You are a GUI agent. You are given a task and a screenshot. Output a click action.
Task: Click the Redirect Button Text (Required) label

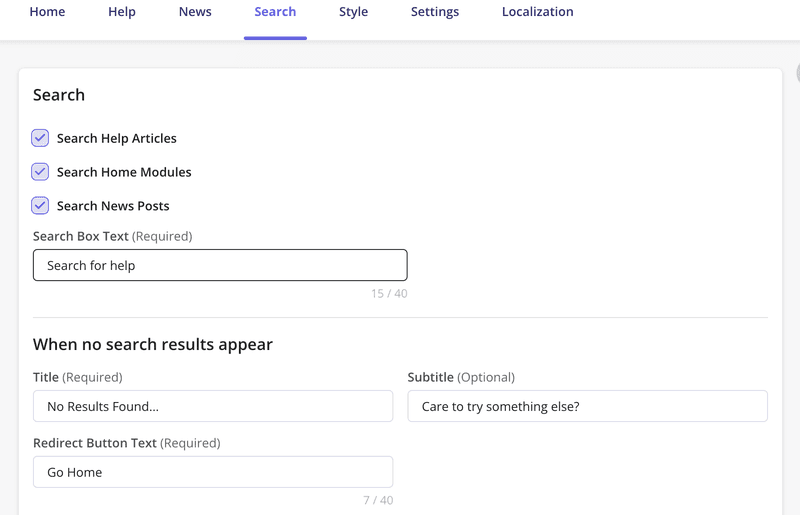[126, 443]
